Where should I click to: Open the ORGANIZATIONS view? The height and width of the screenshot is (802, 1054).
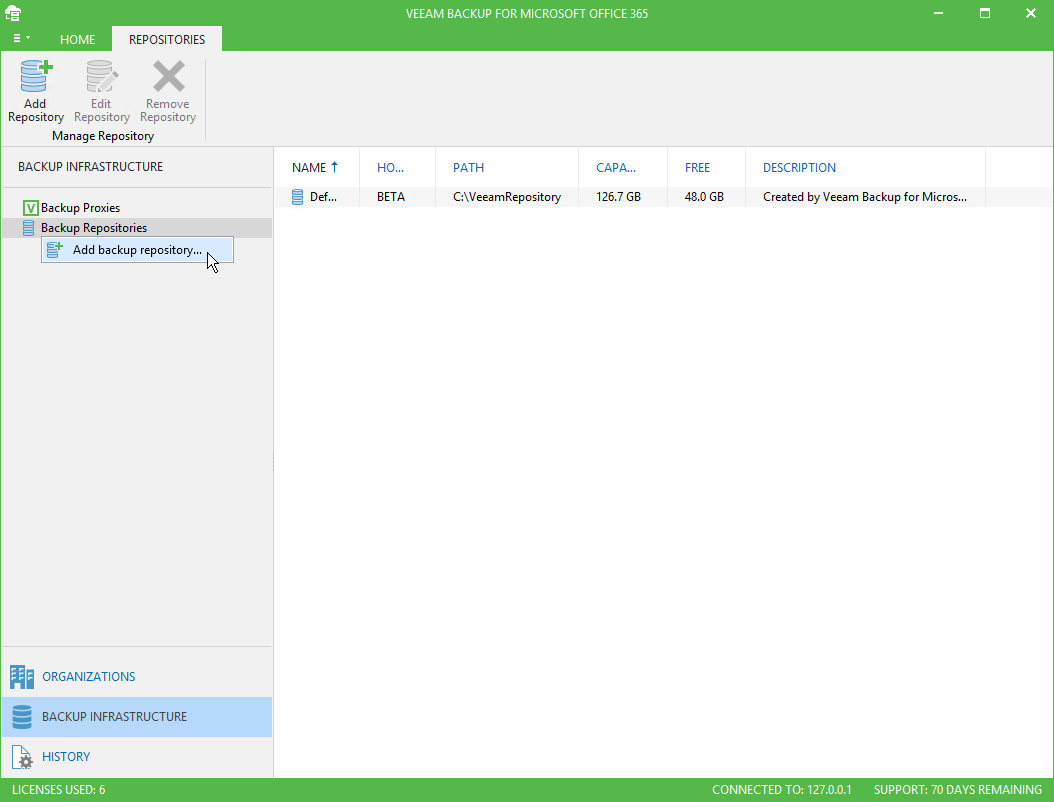tap(137, 677)
